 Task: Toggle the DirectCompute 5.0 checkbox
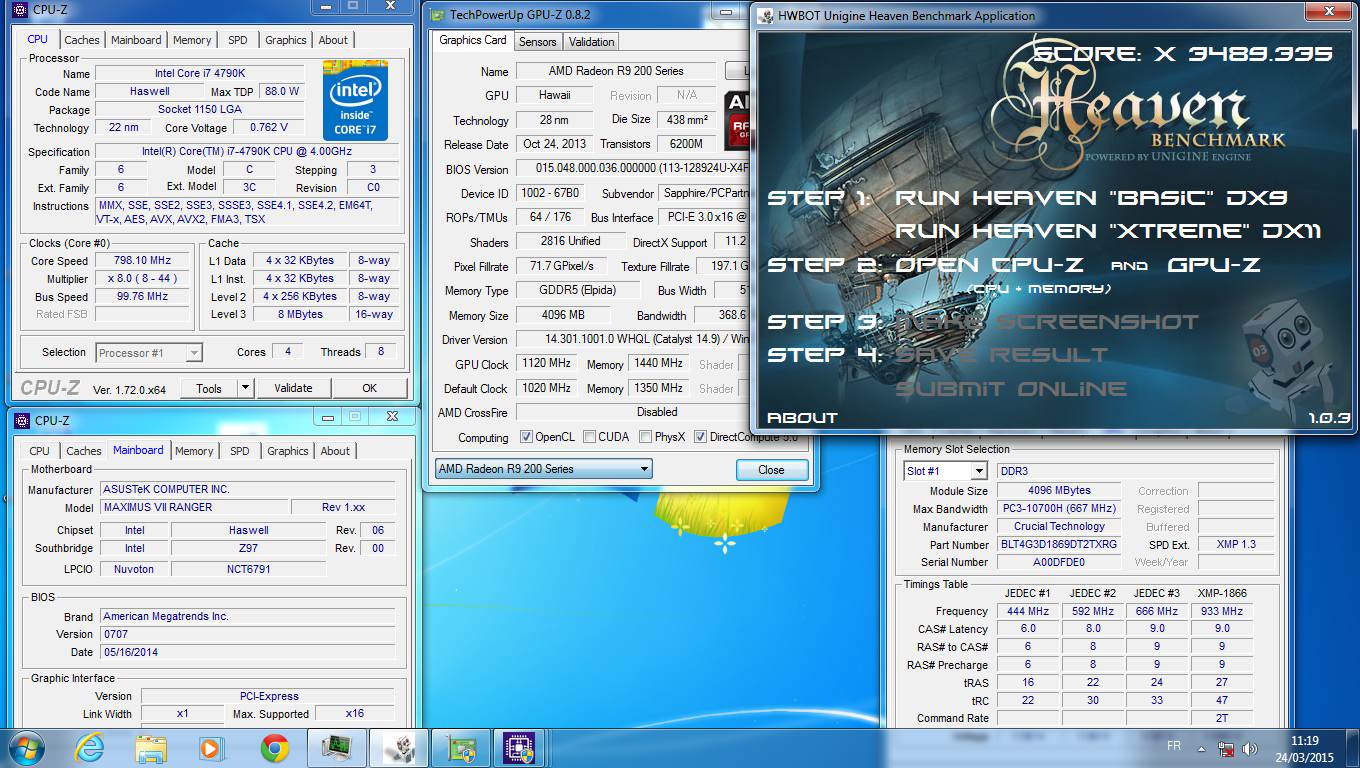(701, 437)
